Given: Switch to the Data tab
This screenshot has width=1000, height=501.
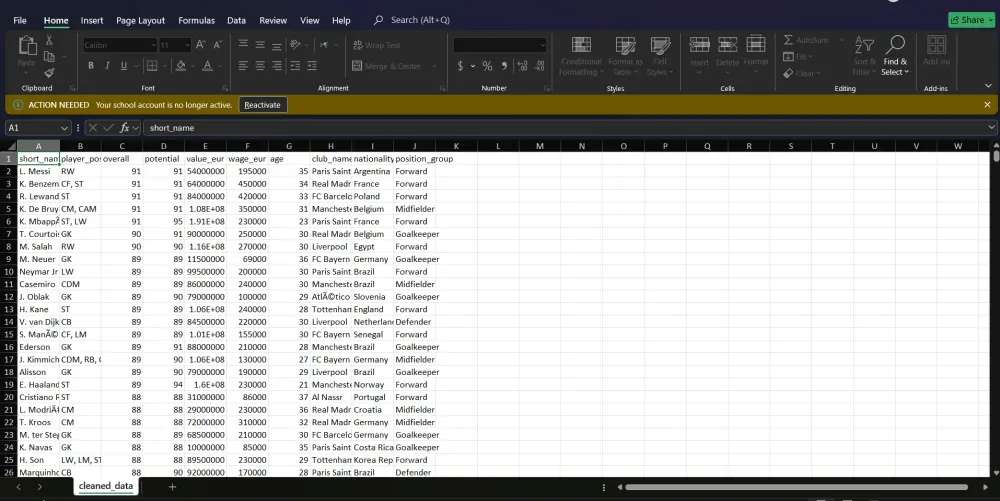Looking at the screenshot, I should 237,20.
